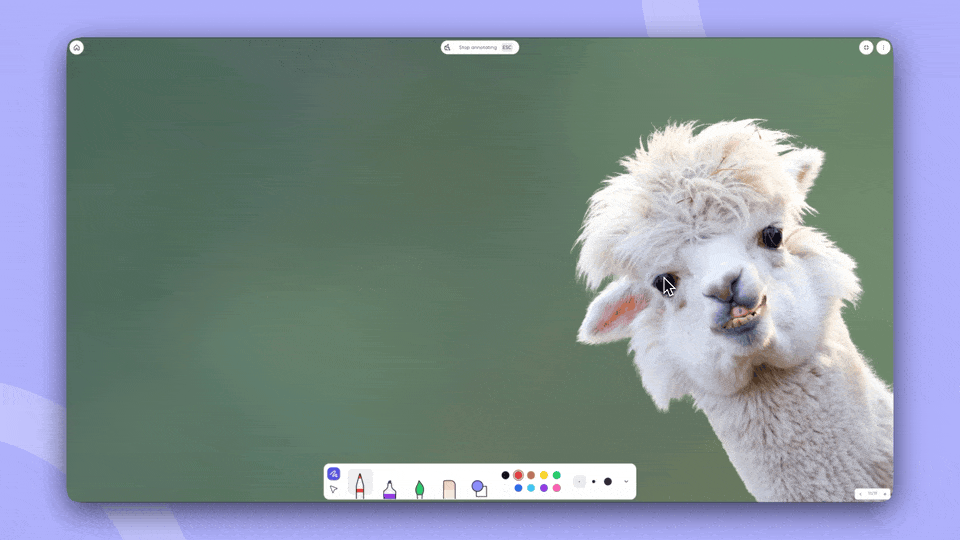Pick the blue color swatch
Image resolution: width=960 pixels, height=540 pixels.
point(518,488)
